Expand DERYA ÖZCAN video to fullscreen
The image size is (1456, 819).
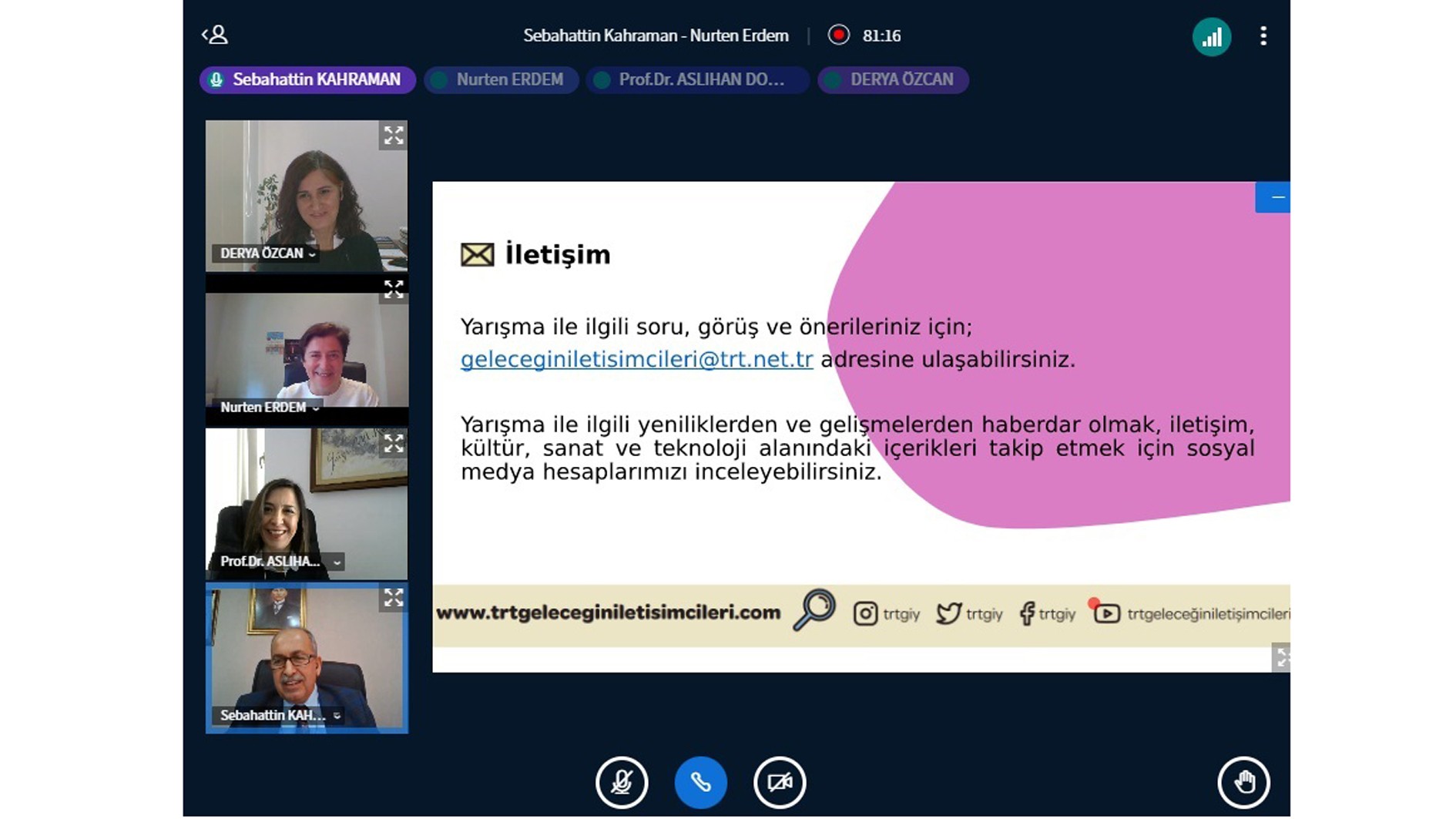[394, 136]
